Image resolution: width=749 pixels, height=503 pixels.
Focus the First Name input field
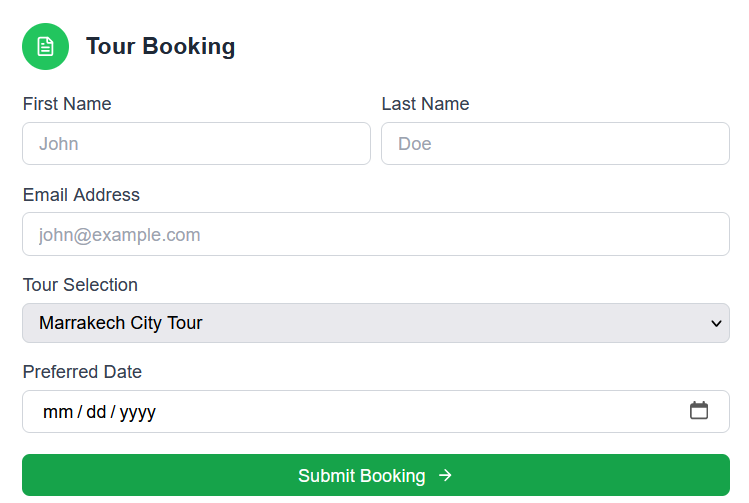click(x=196, y=144)
